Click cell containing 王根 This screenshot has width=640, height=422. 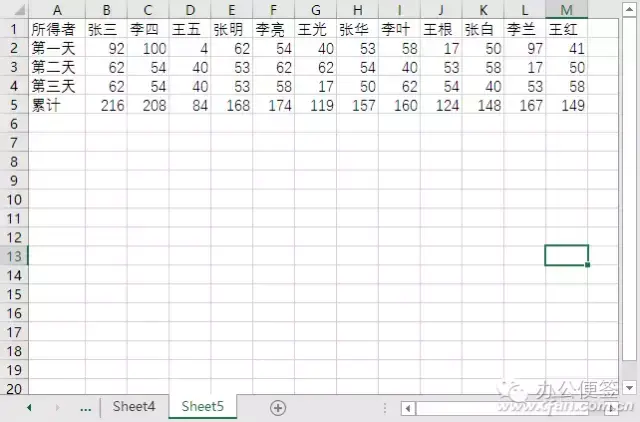[x=441, y=29]
